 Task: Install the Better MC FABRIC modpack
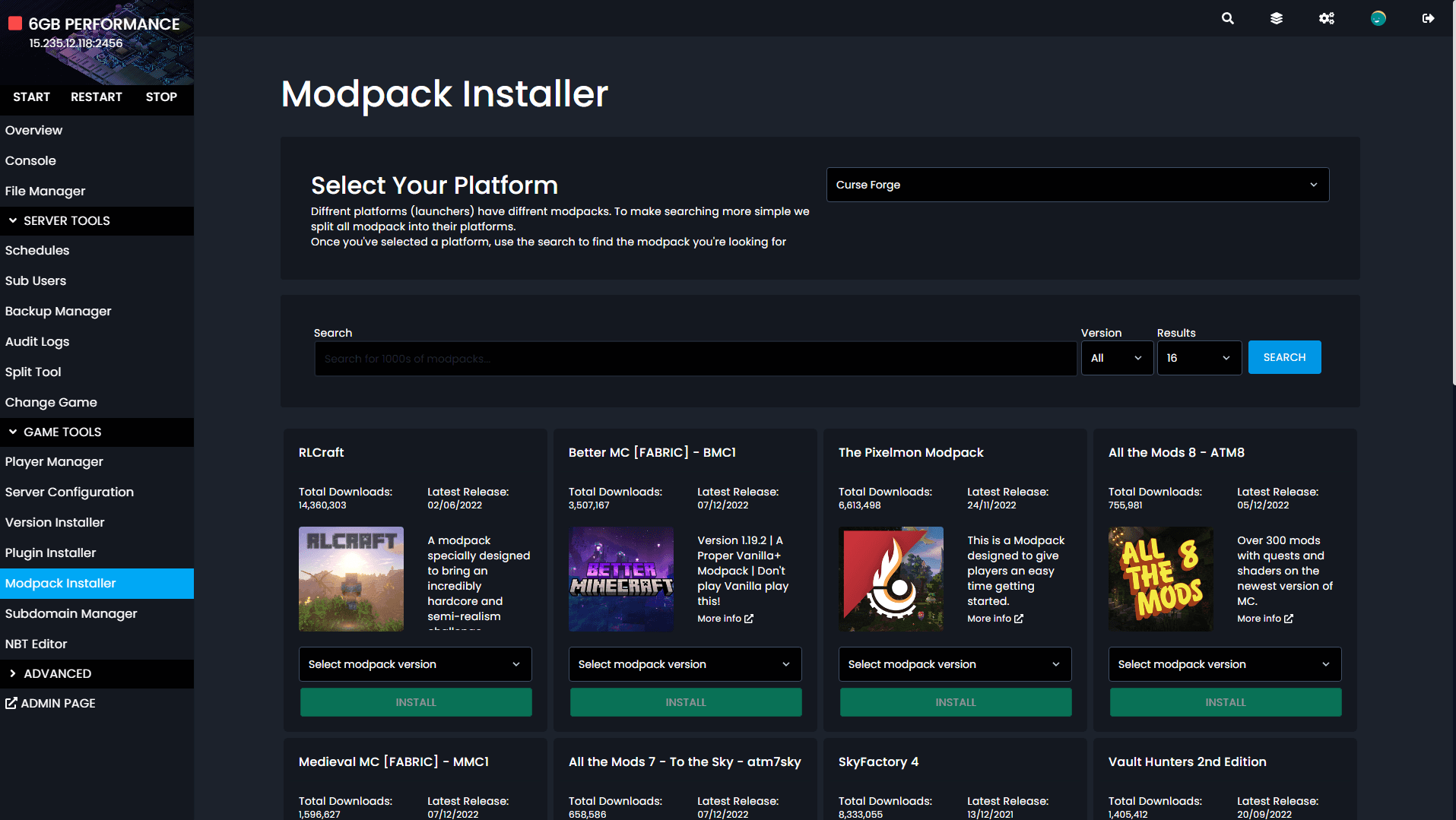(686, 702)
